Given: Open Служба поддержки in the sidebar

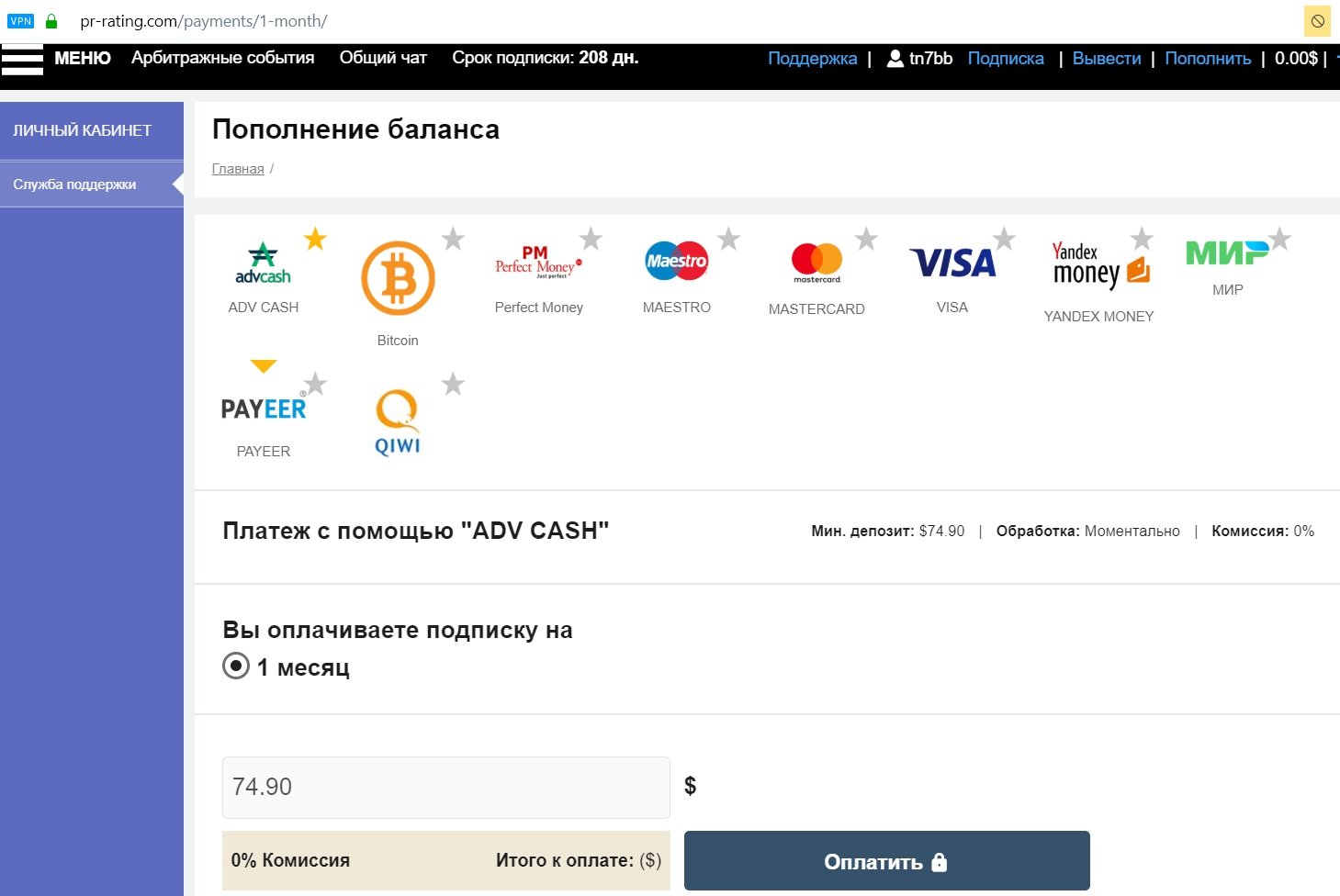Looking at the screenshot, I should click(x=92, y=185).
